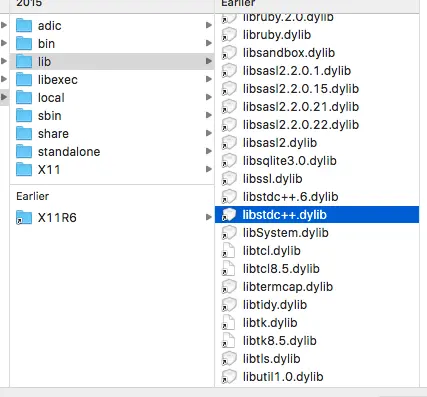The image size is (427, 397).
Task: Select the libruby.dylib file name
Action: [277, 35]
